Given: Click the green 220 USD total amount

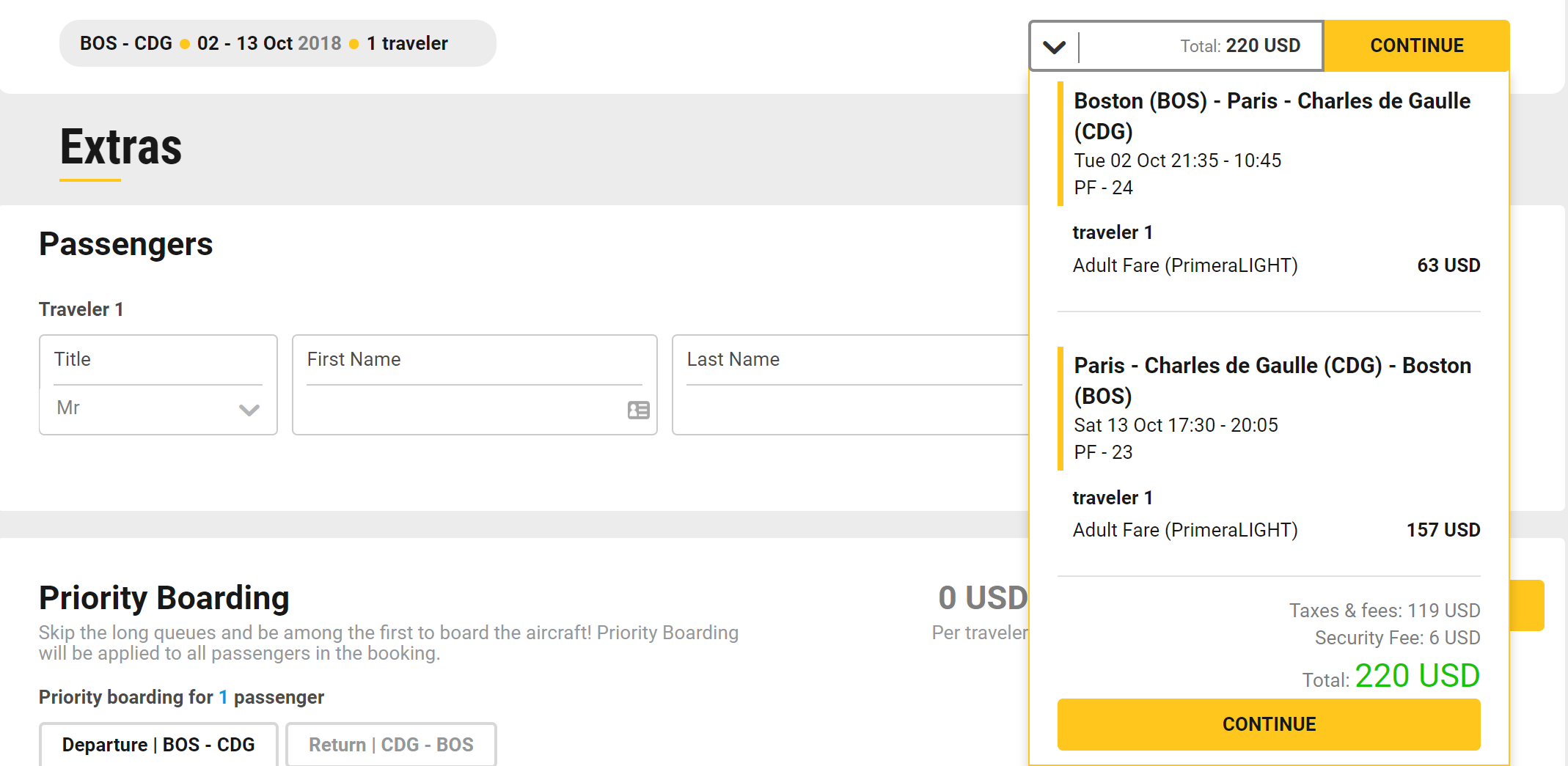Looking at the screenshot, I should pyautogui.click(x=1417, y=676).
